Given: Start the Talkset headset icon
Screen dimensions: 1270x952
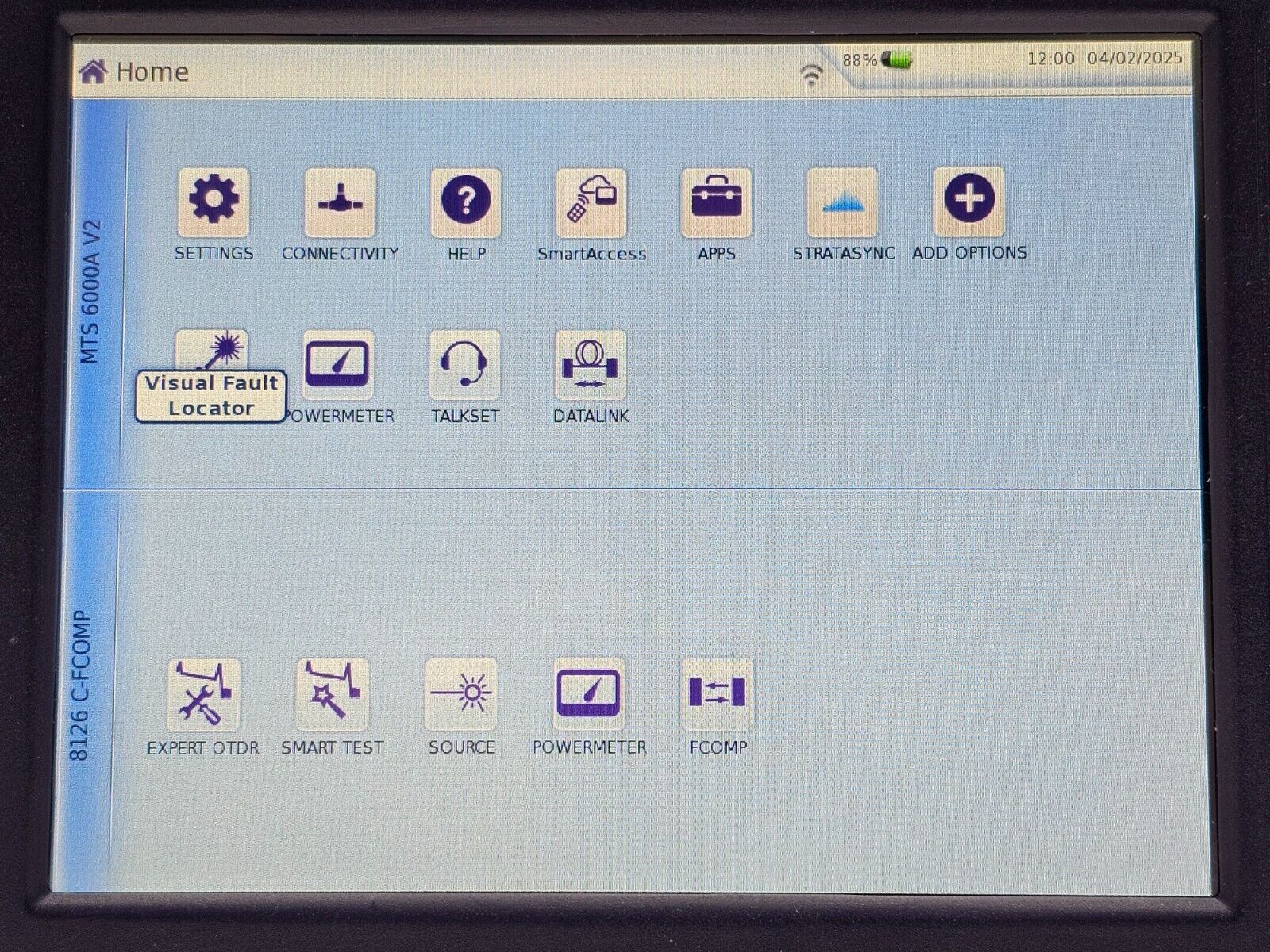Looking at the screenshot, I should coord(464,364).
